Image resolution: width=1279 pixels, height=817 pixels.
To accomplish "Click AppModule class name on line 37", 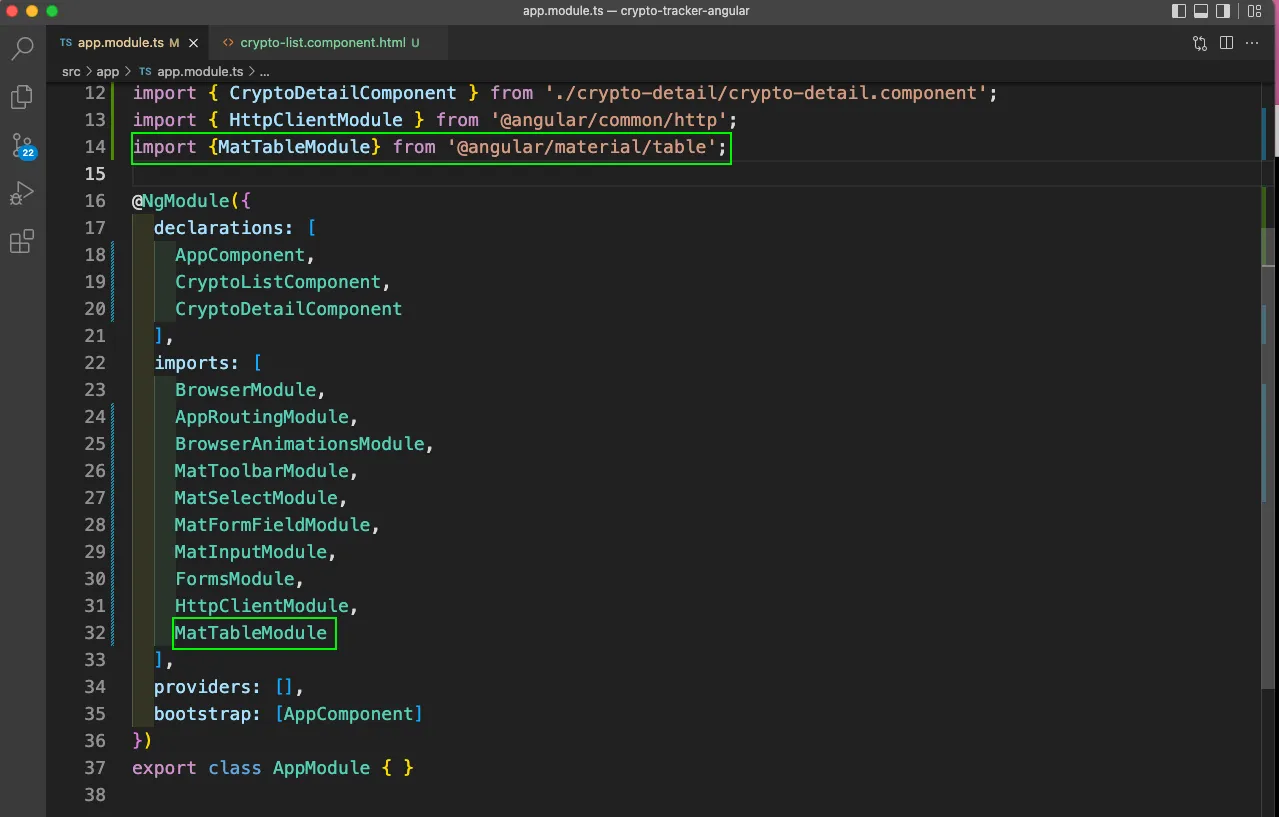I will (x=321, y=768).
